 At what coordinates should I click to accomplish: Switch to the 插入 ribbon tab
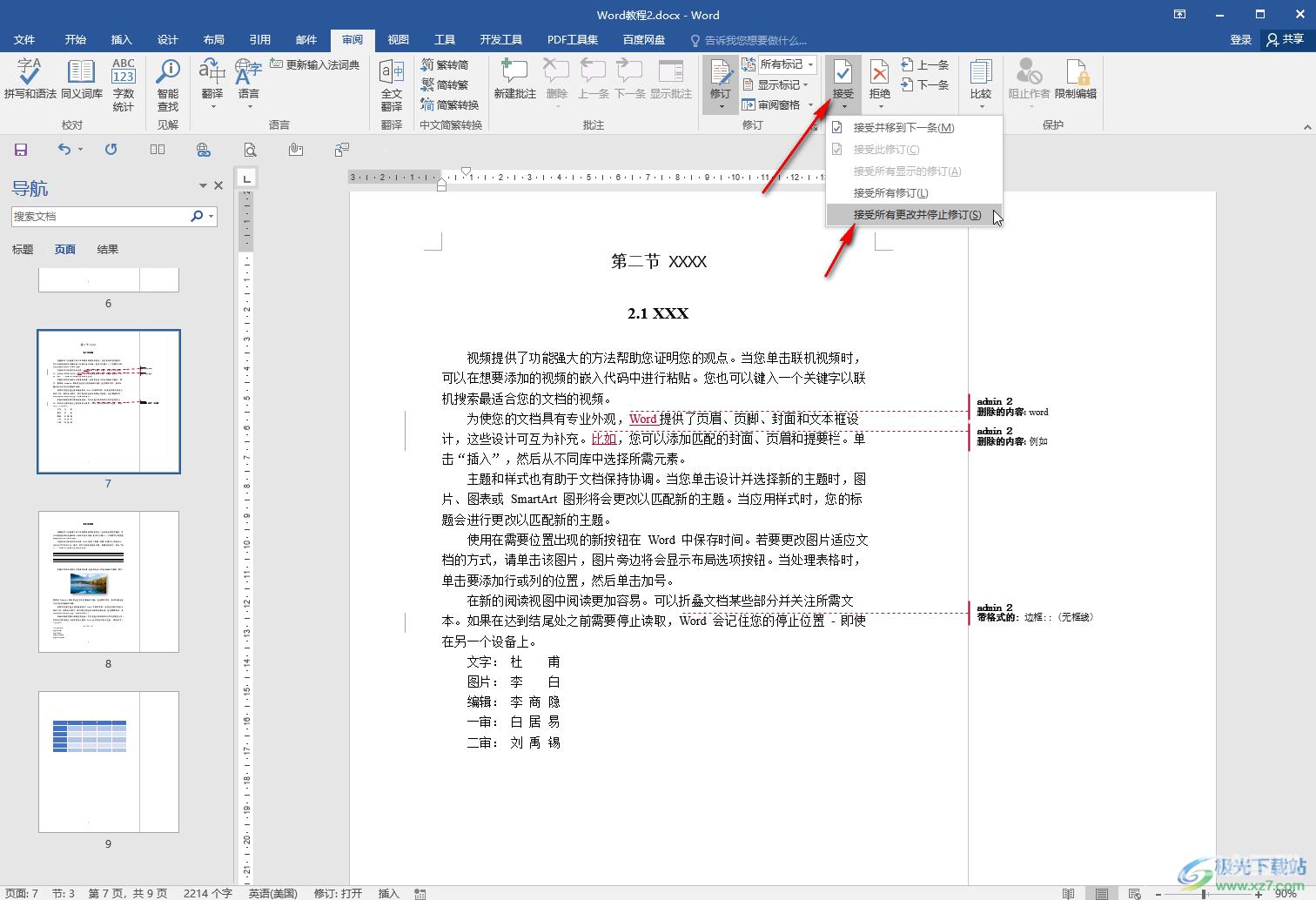tap(122, 39)
